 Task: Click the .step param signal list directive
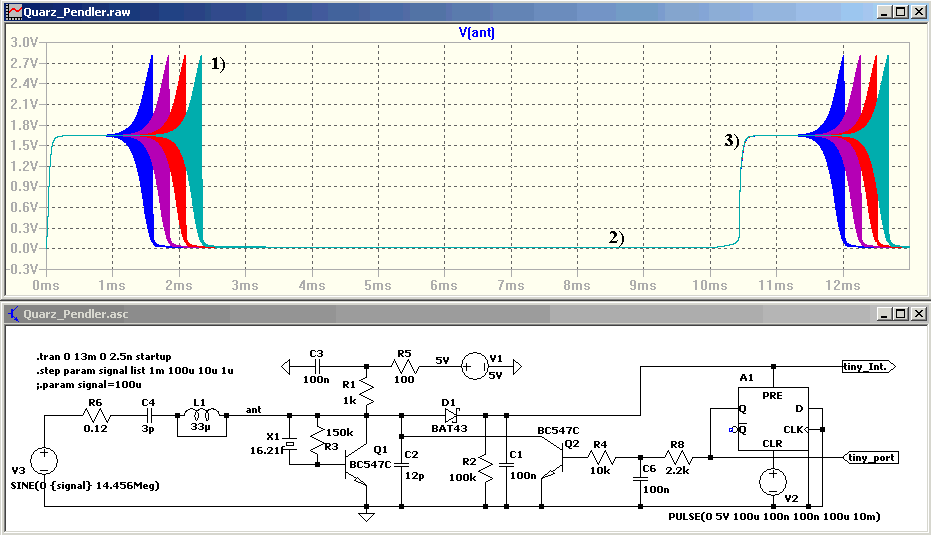tap(134, 371)
